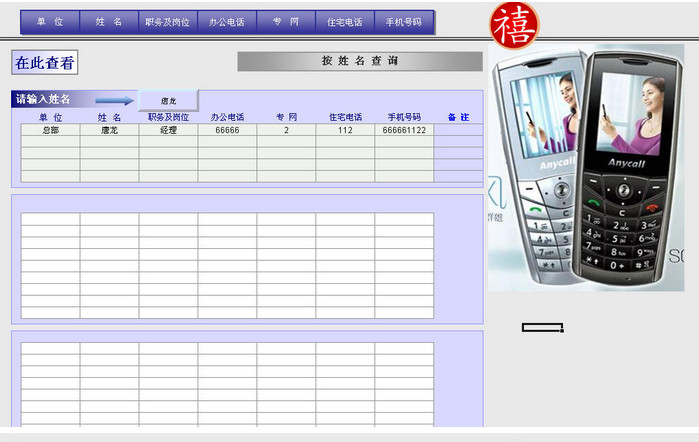Select the 66666 office phone cell

(x=227, y=130)
